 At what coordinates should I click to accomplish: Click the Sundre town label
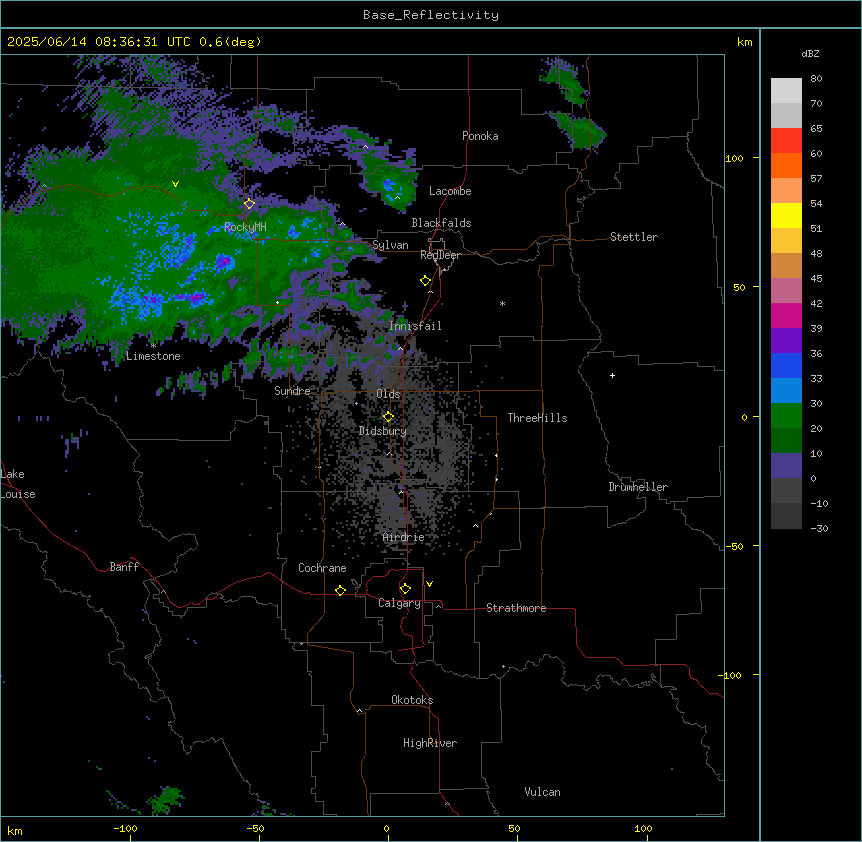292,391
